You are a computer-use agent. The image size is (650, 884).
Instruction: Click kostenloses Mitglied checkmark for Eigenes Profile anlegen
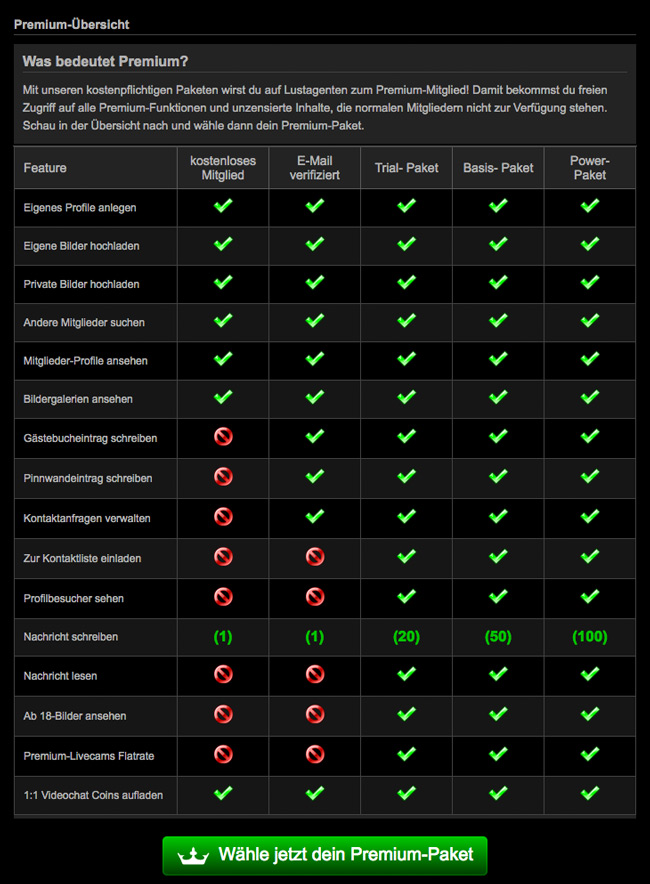point(223,206)
